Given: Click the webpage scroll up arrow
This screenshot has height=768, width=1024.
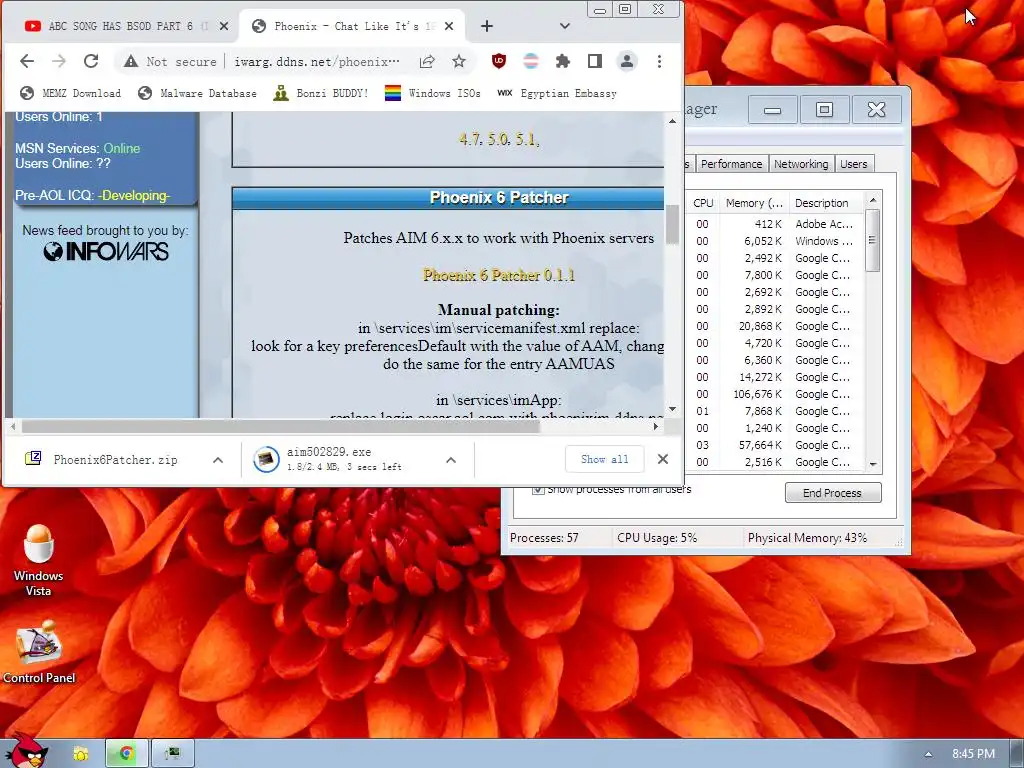Looking at the screenshot, I should (x=672, y=121).
